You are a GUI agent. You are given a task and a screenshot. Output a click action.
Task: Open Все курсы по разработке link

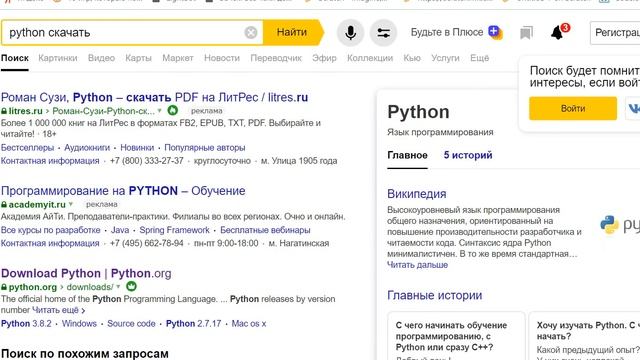click(x=50, y=230)
